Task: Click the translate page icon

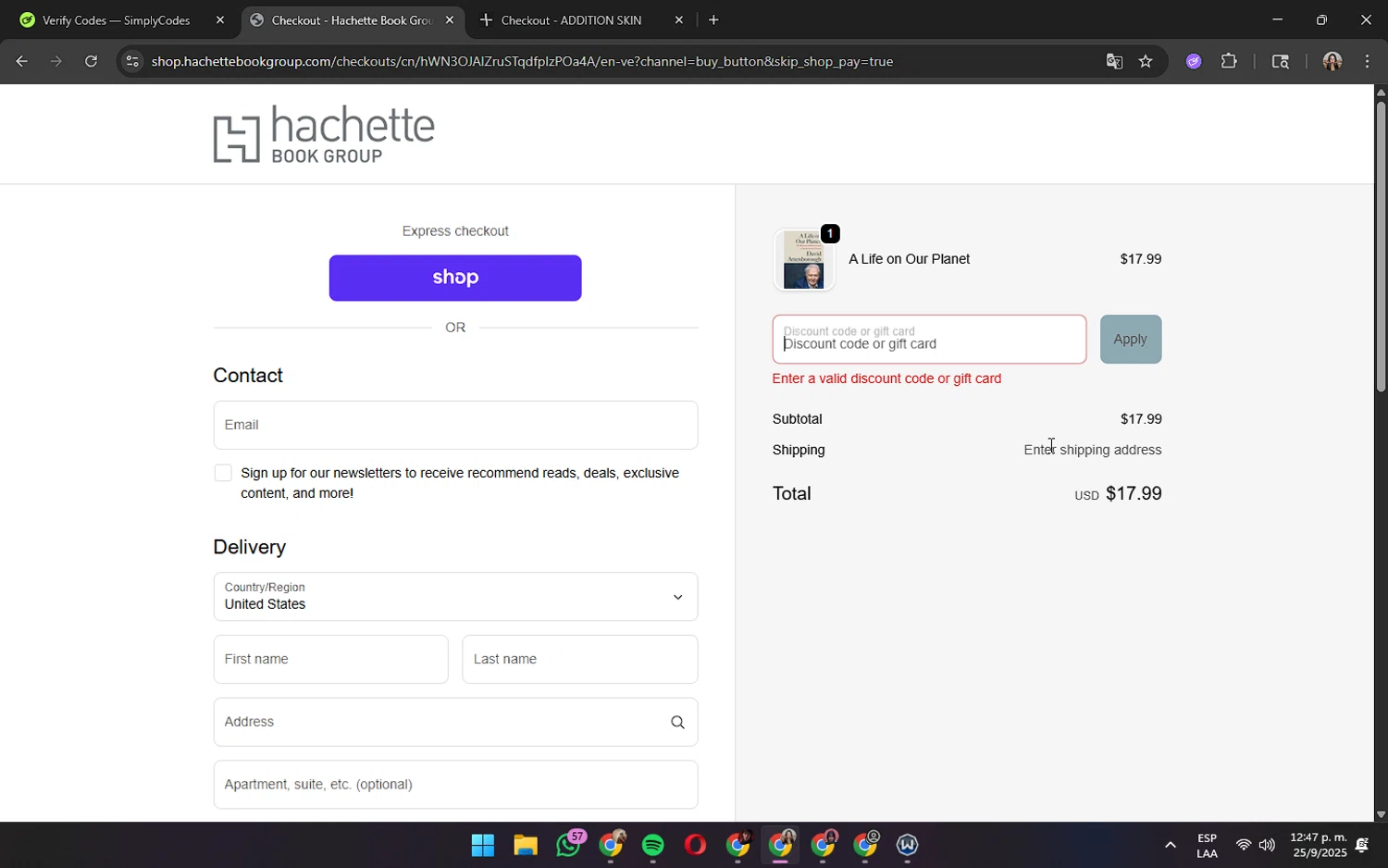Action: click(1114, 61)
